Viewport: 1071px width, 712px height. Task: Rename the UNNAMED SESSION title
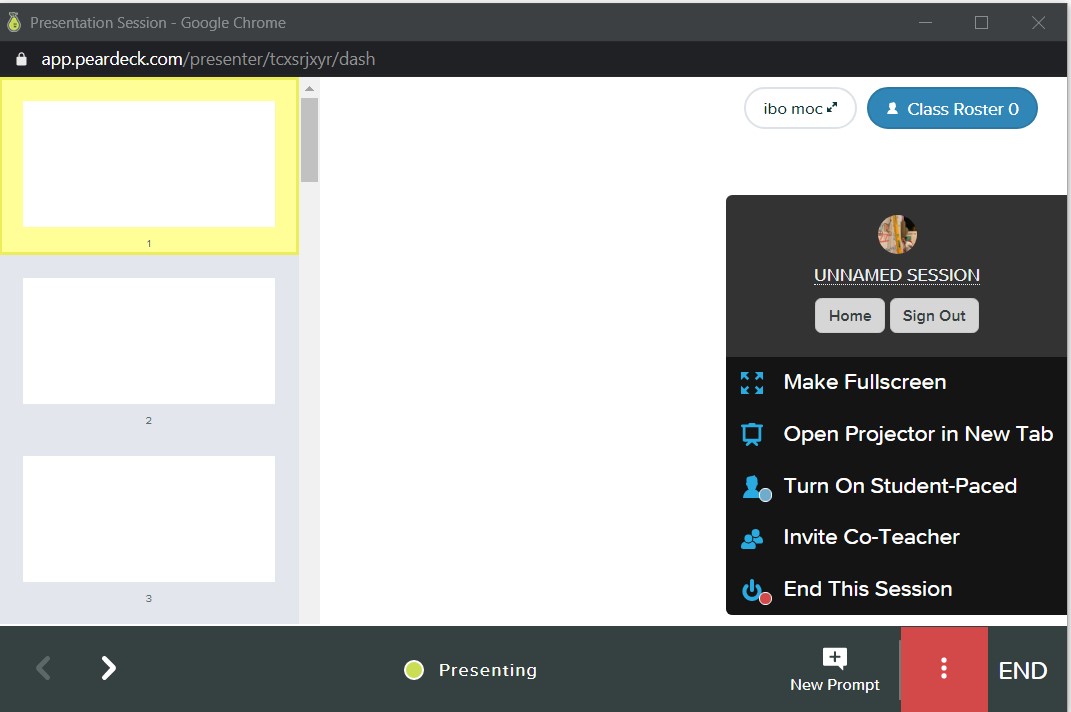point(897,275)
